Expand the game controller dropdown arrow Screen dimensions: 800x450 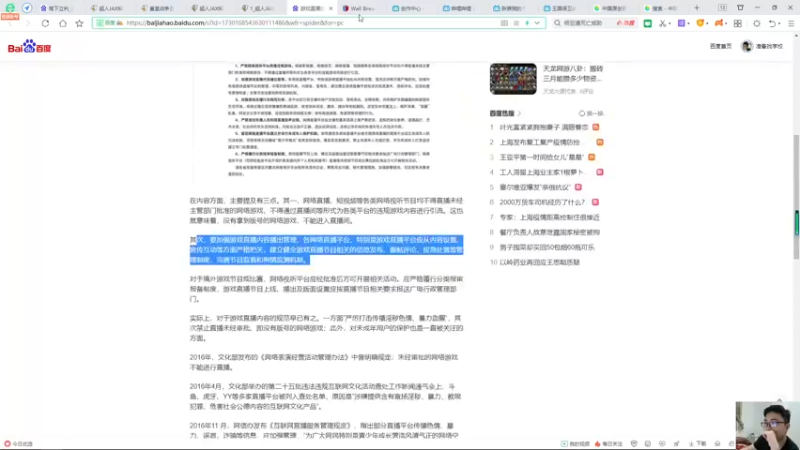click(x=726, y=23)
